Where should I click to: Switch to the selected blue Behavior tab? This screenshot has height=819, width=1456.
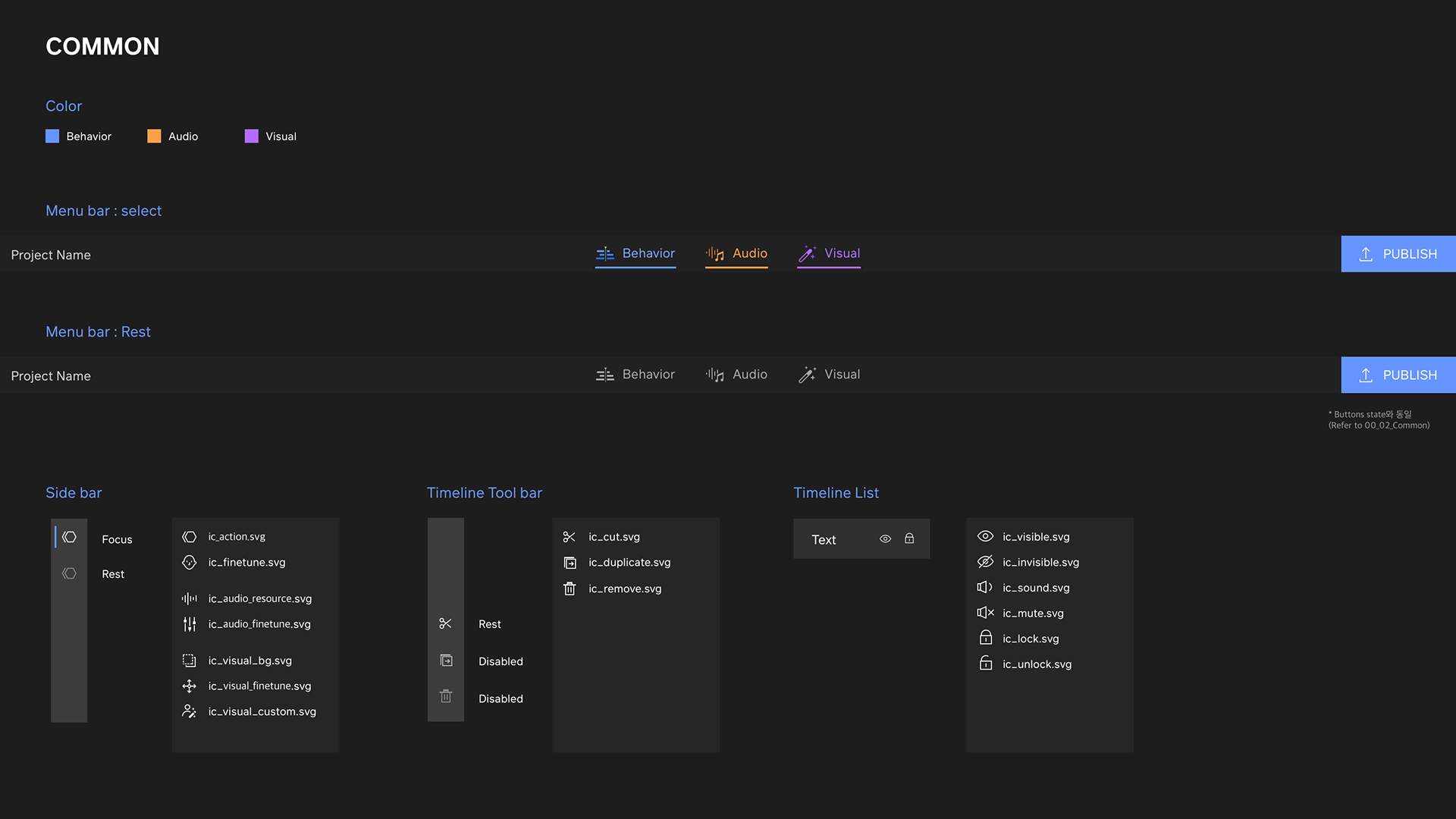coord(635,253)
